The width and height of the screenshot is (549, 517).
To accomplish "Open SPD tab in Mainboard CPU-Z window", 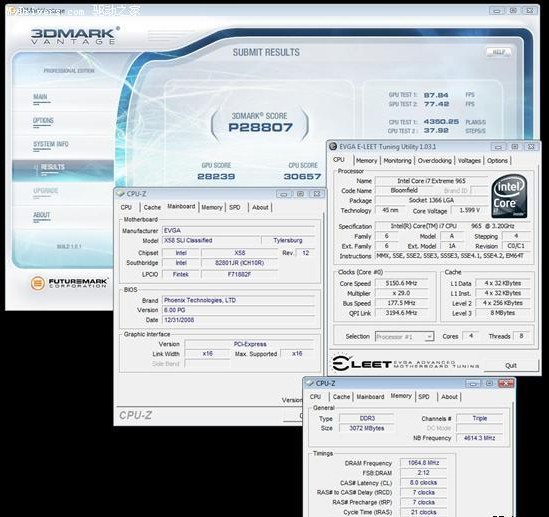I will (235, 207).
